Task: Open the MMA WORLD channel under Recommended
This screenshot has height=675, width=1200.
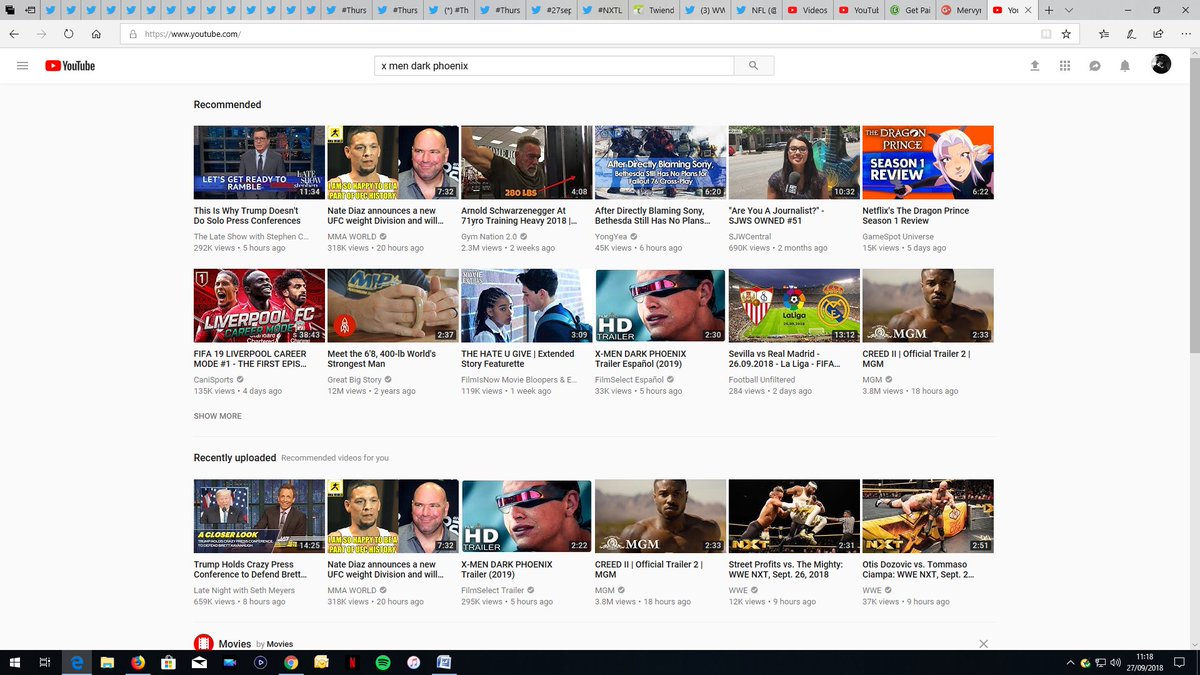Action: click(352, 237)
